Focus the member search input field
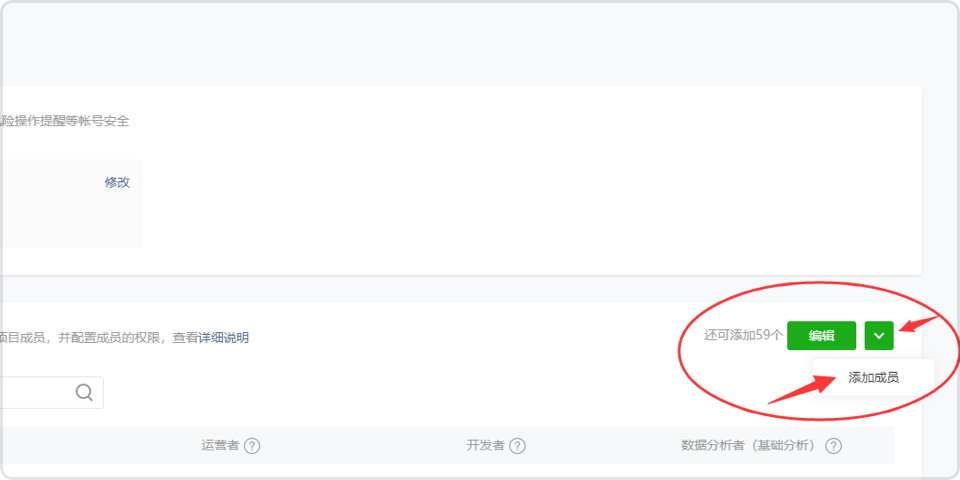960x480 pixels. 37,392
